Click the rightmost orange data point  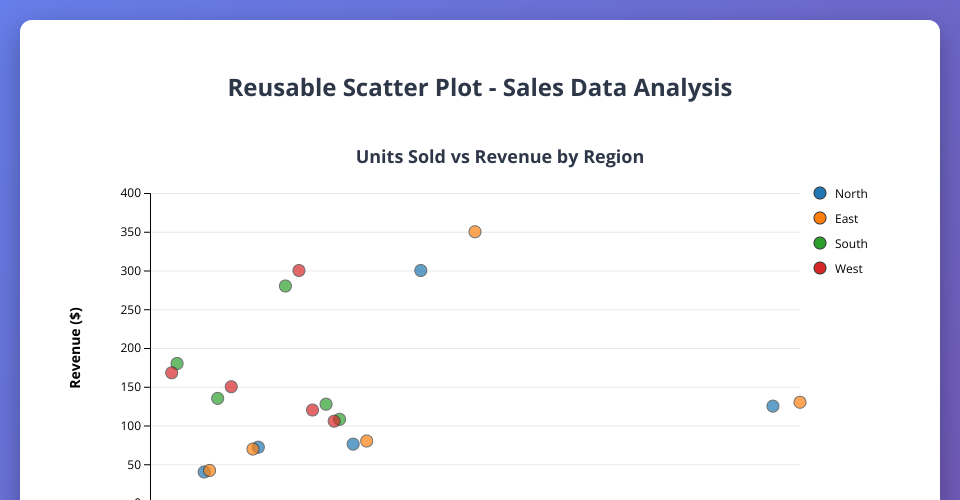(800, 402)
